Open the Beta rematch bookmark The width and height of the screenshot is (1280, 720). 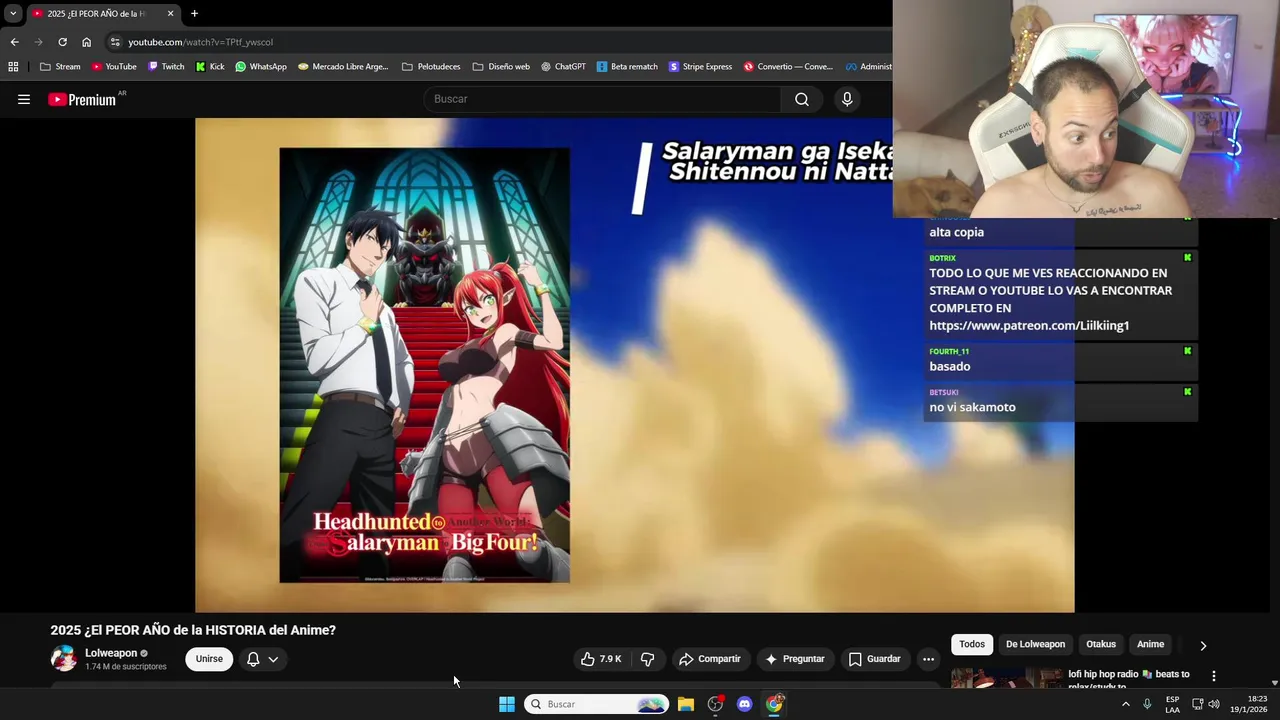click(x=627, y=67)
